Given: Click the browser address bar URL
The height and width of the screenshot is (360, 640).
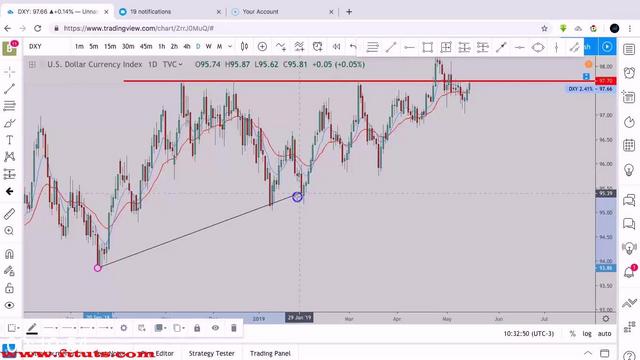Looking at the screenshot, I should (139, 28).
